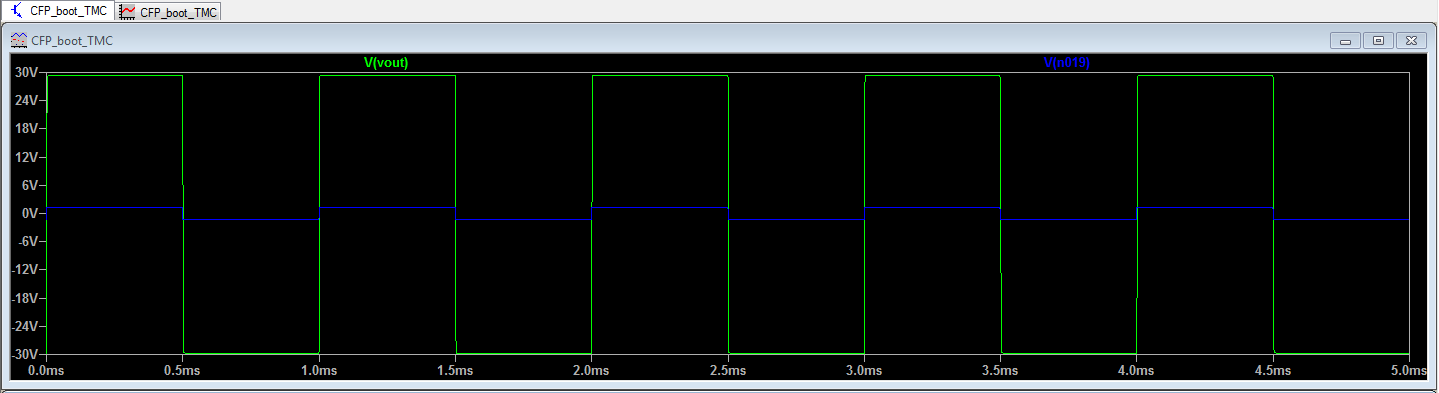Click the 1.5ms time axis label

pos(455,370)
